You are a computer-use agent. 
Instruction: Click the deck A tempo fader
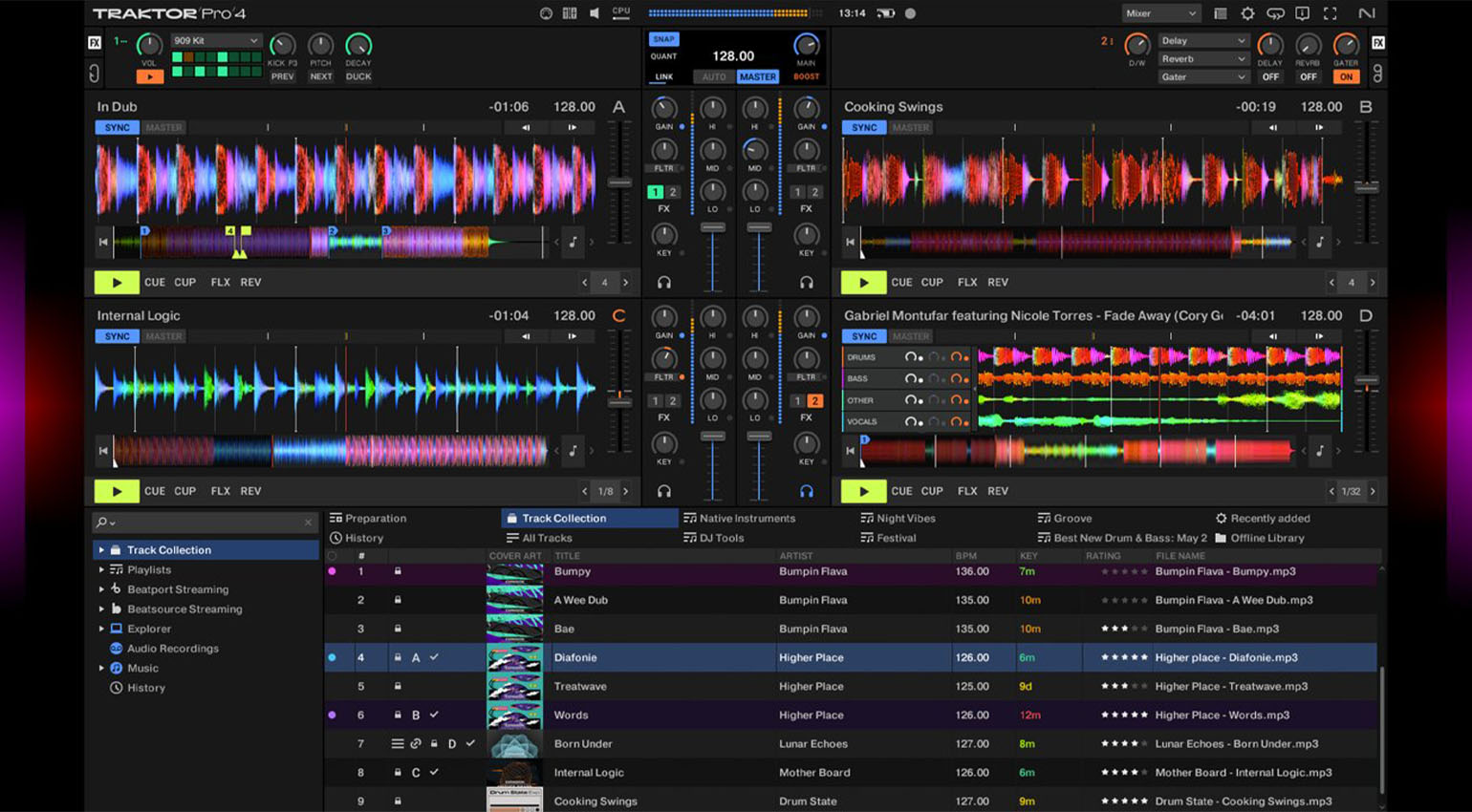619,182
